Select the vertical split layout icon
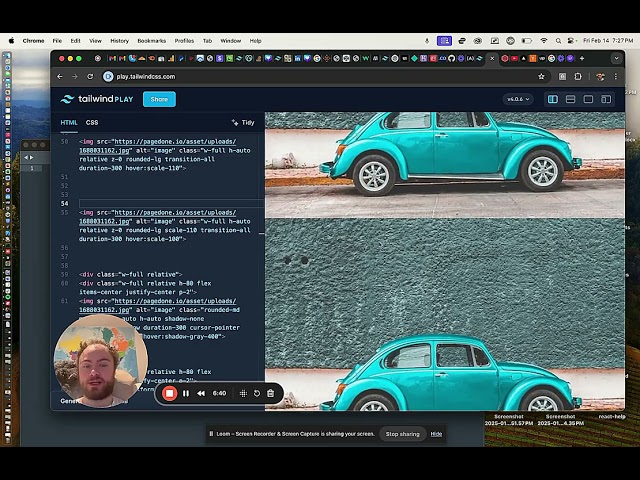The width and height of the screenshot is (640, 480). click(x=553, y=99)
